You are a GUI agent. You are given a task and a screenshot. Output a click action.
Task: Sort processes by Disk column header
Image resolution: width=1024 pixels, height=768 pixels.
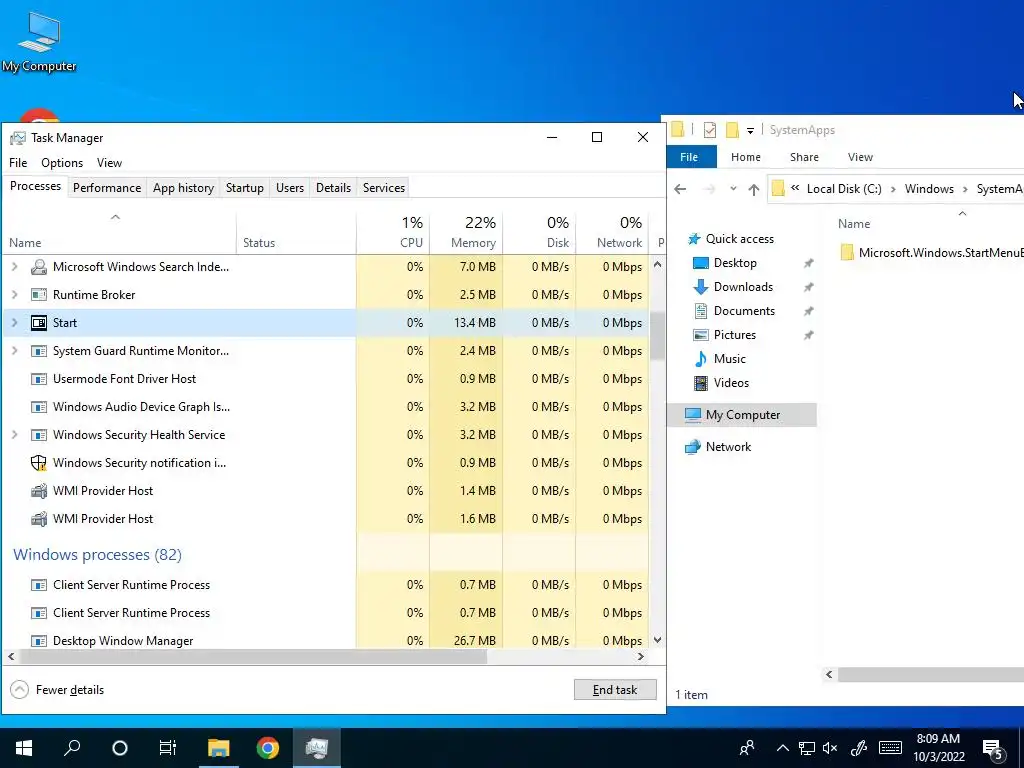(x=539, y=232)
